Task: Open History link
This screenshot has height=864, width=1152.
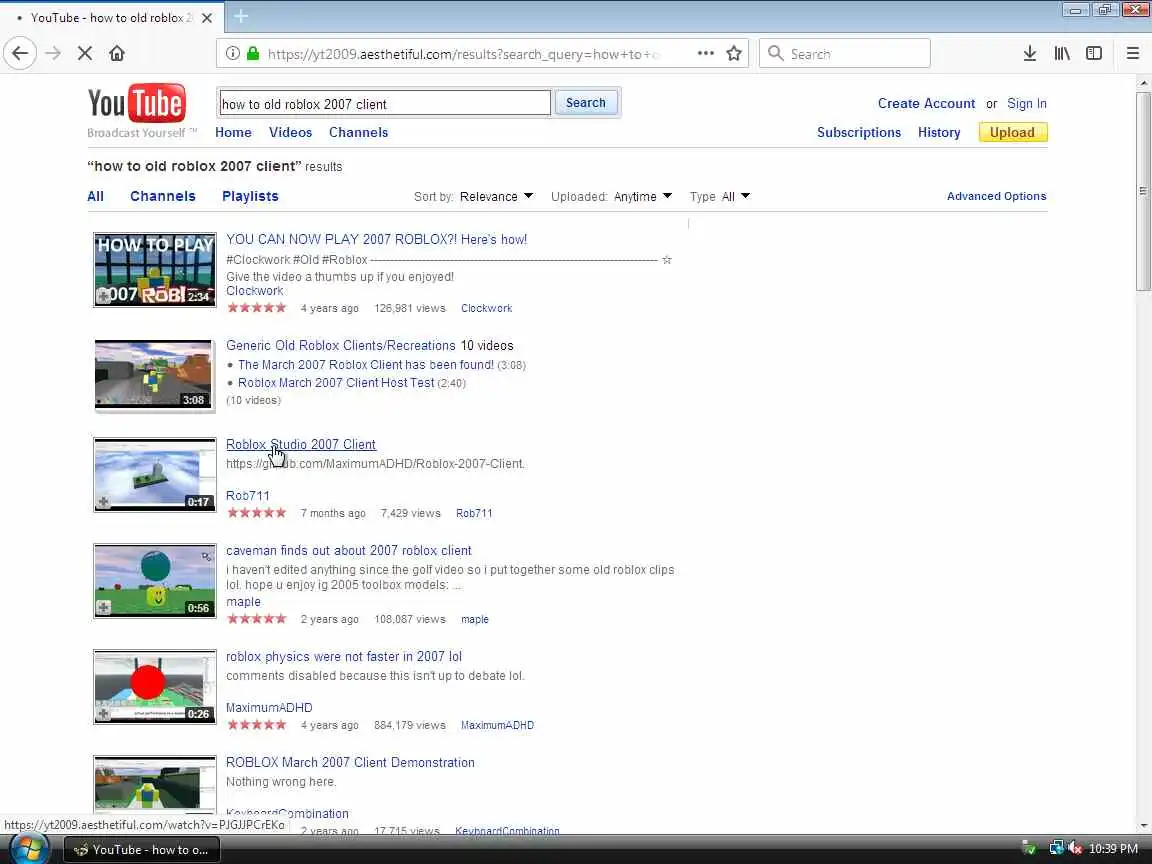Action: (939, 132)
